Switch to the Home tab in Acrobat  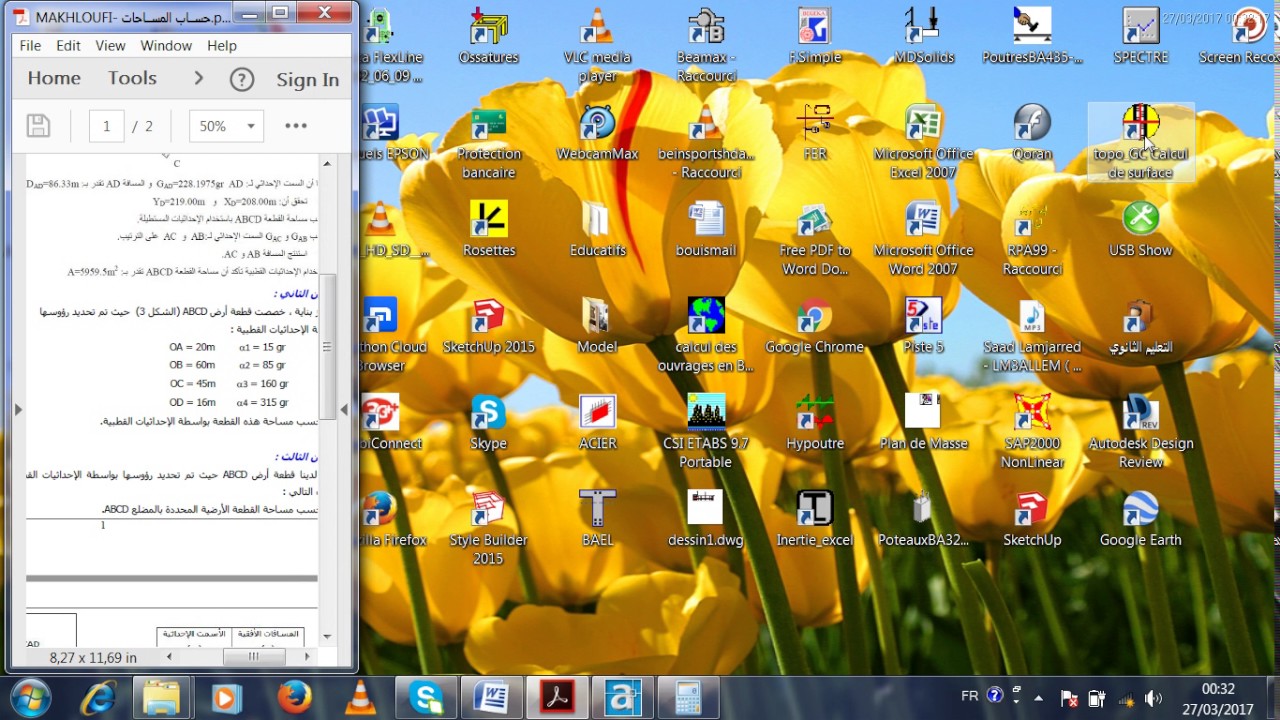click(x=54, y=79)
